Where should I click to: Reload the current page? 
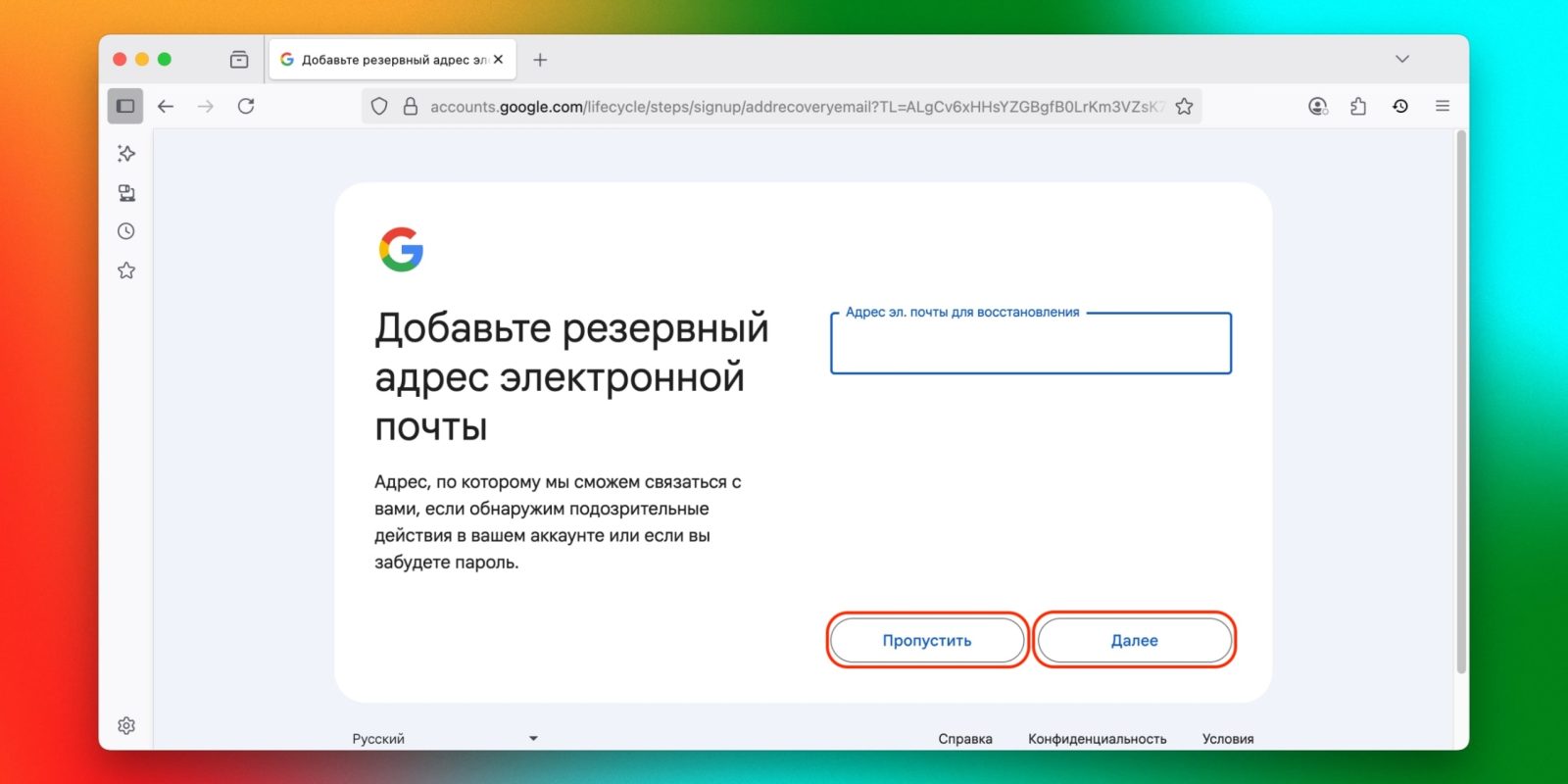coord(246,106)
